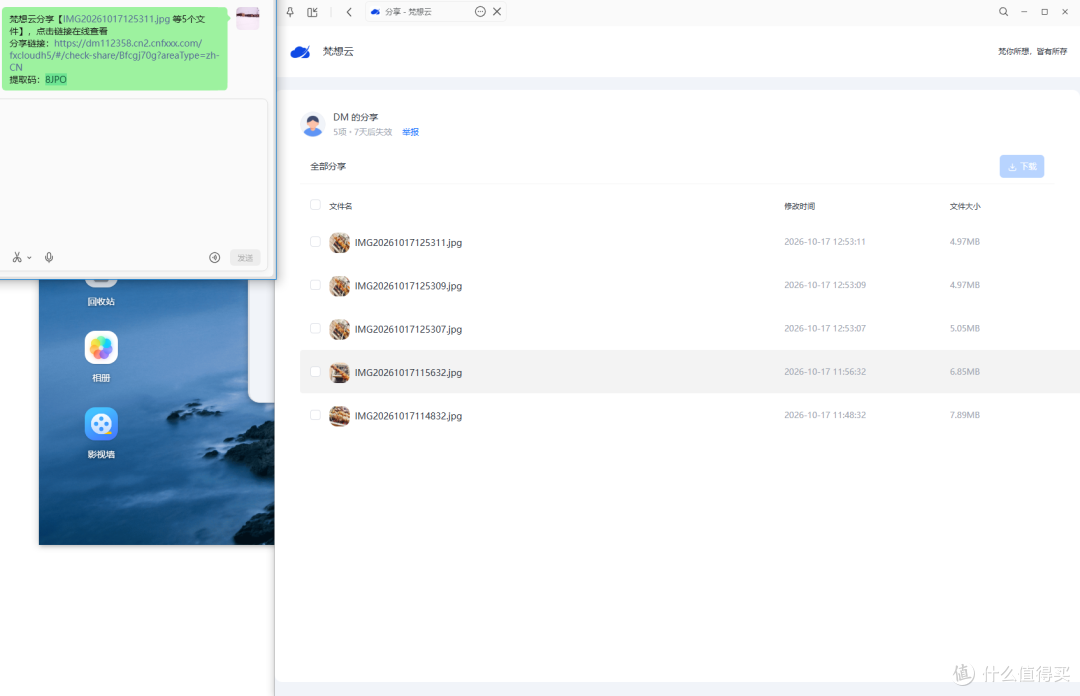
Task: Click the thumbnail of IMG20261017125307.jpg
Action: point(340,329)
